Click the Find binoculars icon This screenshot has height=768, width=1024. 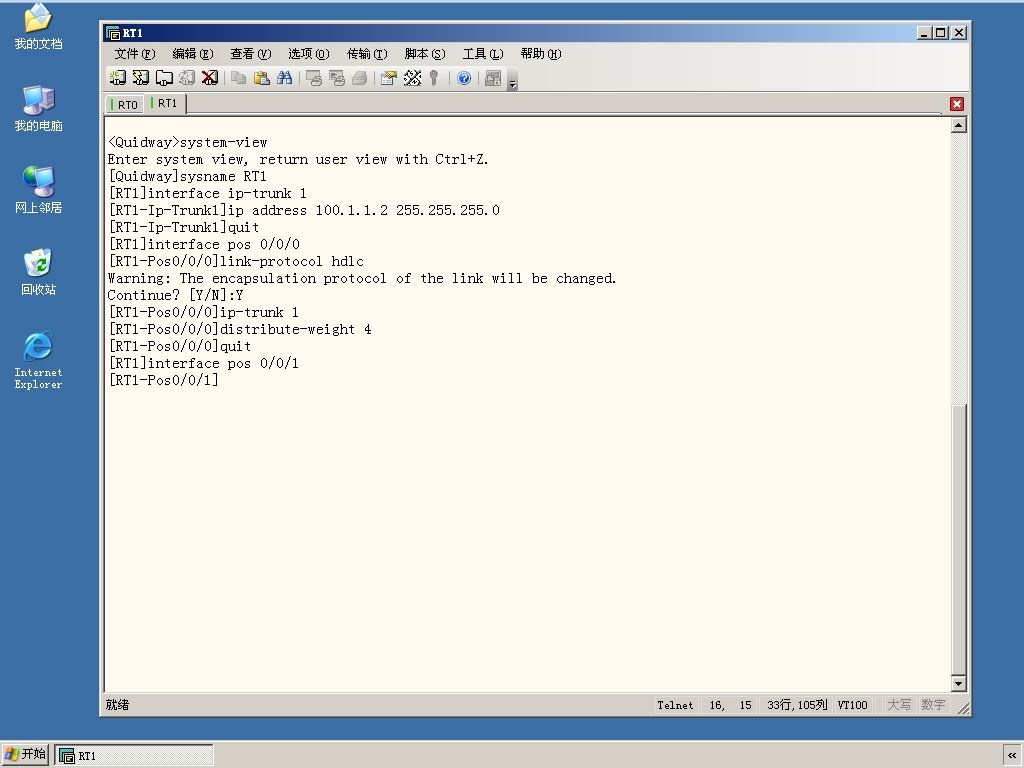click(x=285, y=78)
